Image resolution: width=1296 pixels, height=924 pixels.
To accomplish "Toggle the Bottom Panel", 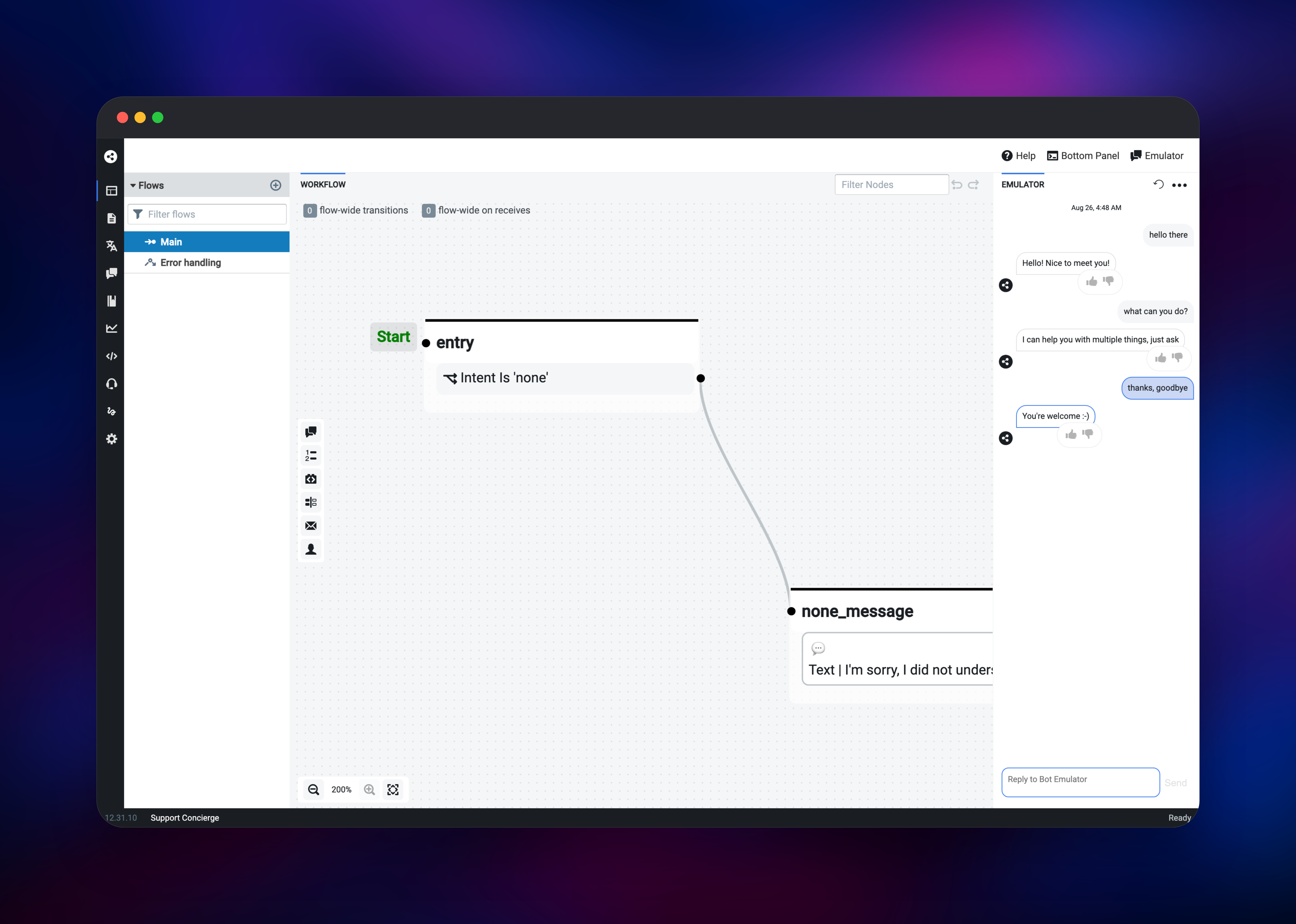I will coord(1083,156).
